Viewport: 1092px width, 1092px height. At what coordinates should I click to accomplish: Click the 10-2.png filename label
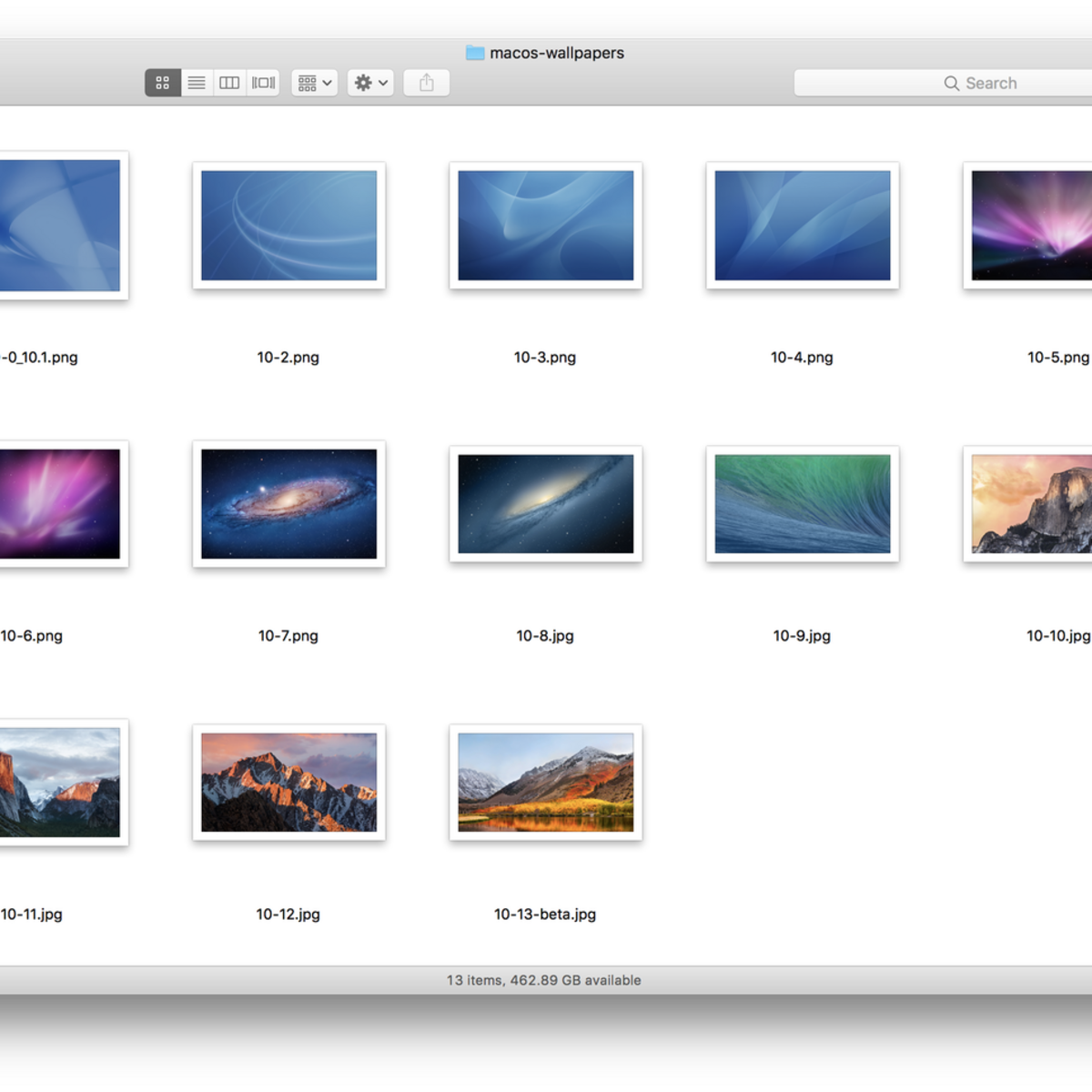pos(288,357)
